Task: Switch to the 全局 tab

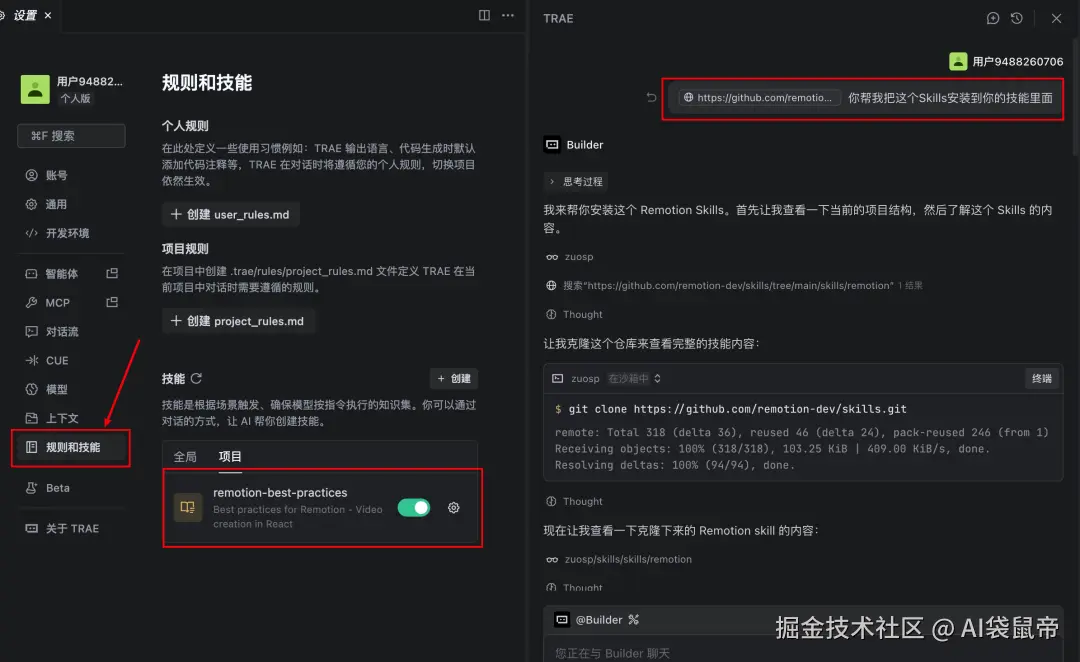Action: pos(184,456)
